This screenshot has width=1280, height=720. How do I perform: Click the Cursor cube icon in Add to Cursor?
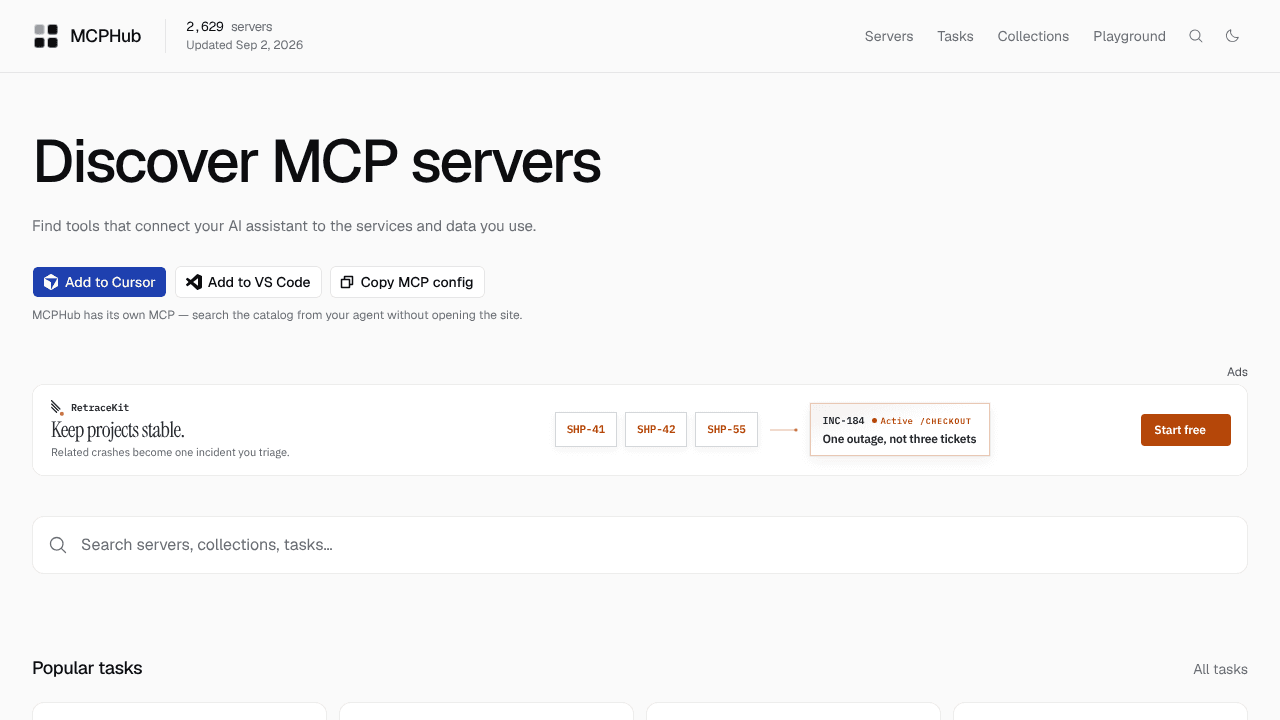(x=51, y=282)
